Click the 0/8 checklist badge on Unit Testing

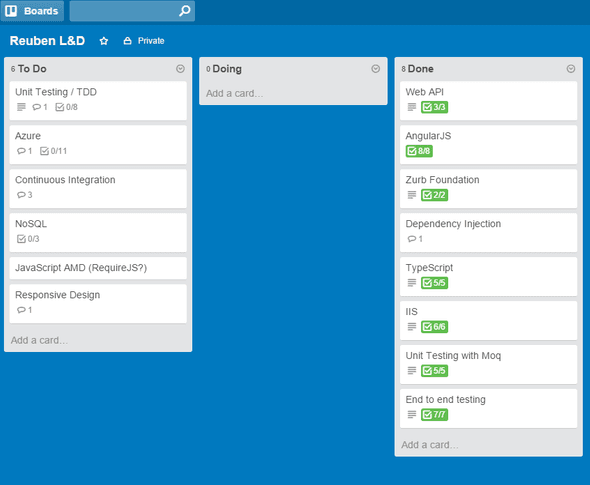click(67, 107)
